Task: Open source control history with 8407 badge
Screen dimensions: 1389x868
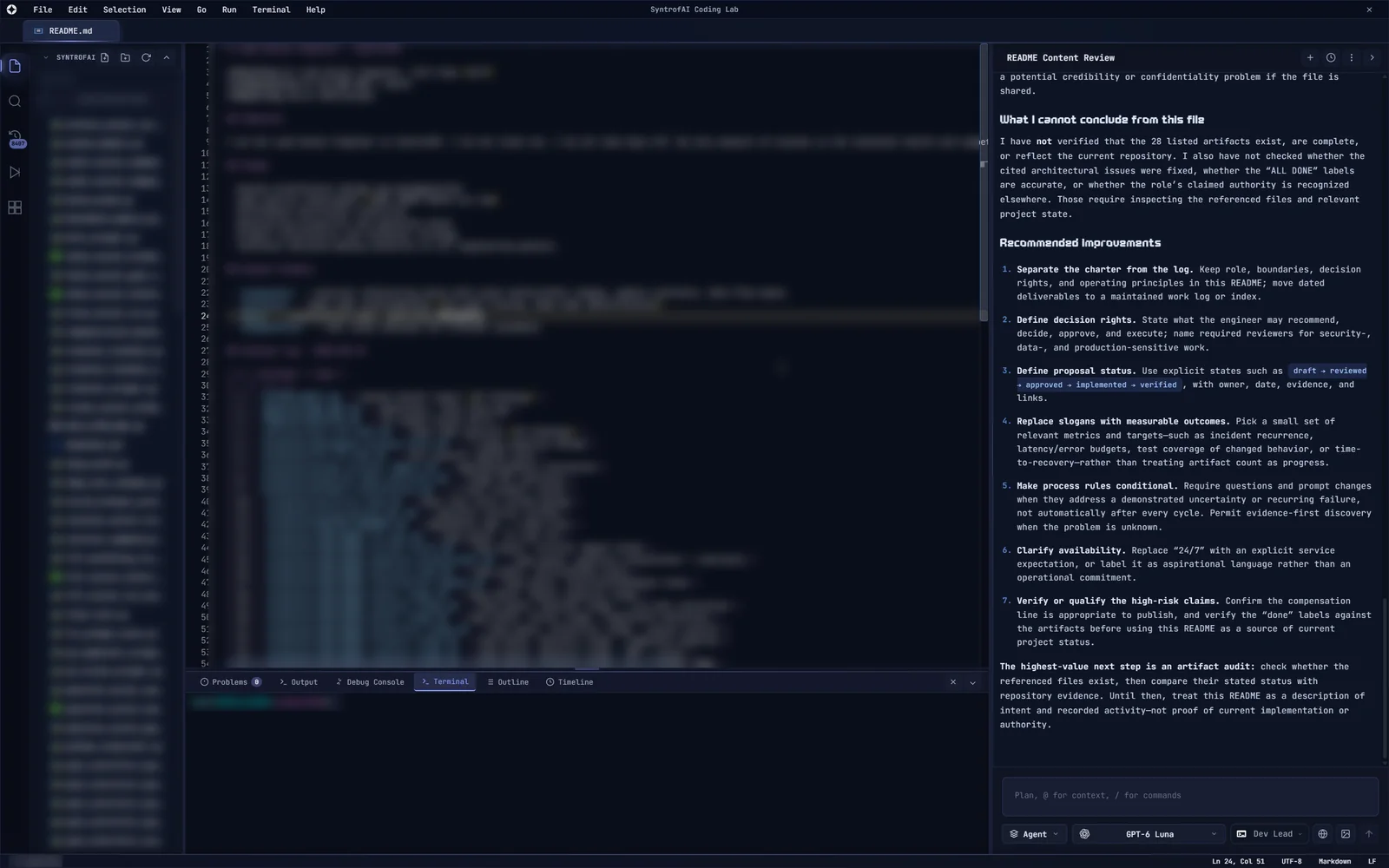Action: click(x=16, y=138)
